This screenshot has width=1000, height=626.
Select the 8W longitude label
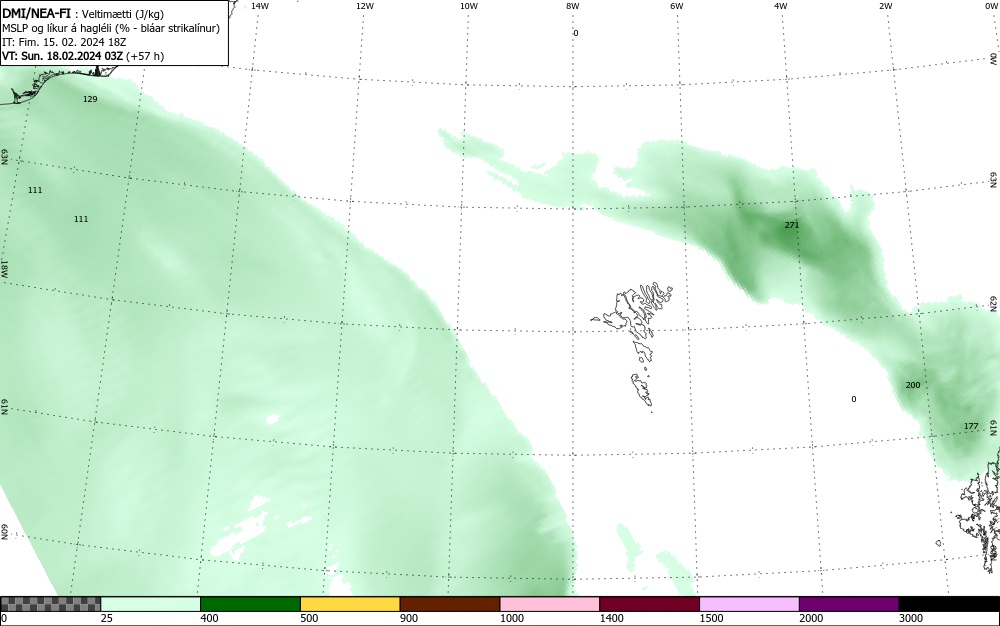click(x=573, y=6)
